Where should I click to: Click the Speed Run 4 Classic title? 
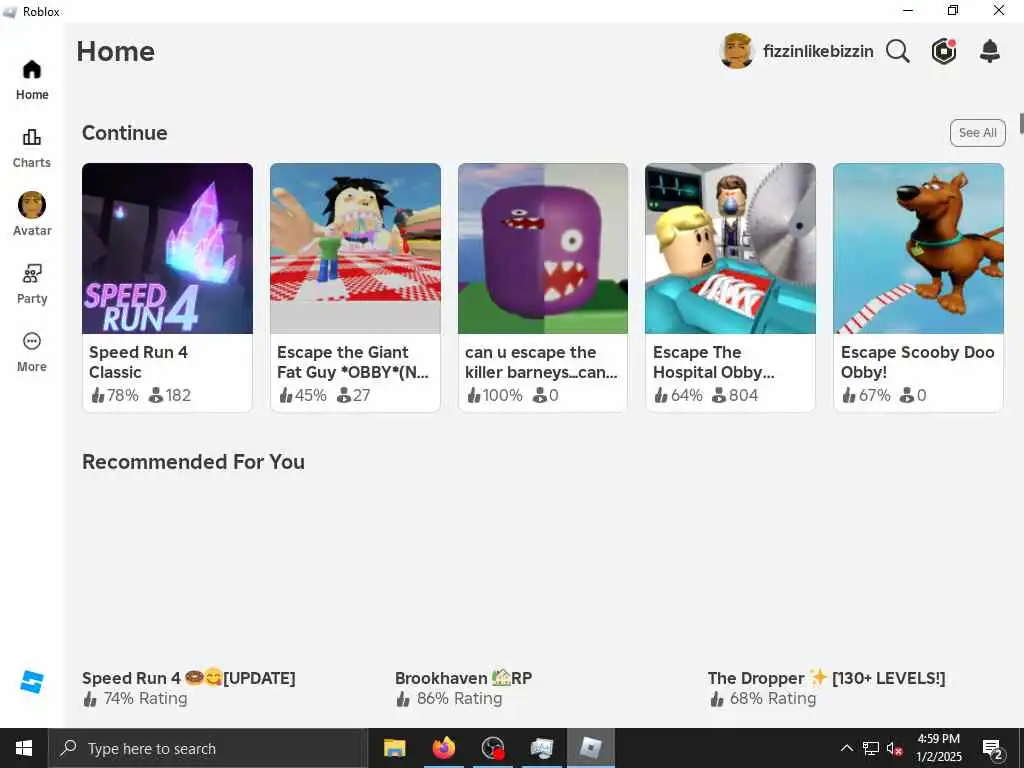[x=138, y=362]
